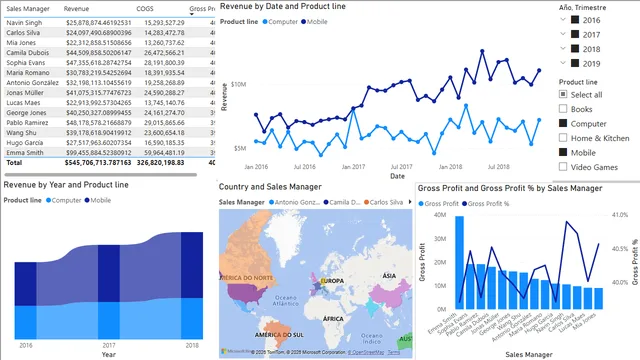The width and height of the screenshot is (640, 360).
Task: Select the Pablo Ramirez table row
Action: tap(109, 122)
